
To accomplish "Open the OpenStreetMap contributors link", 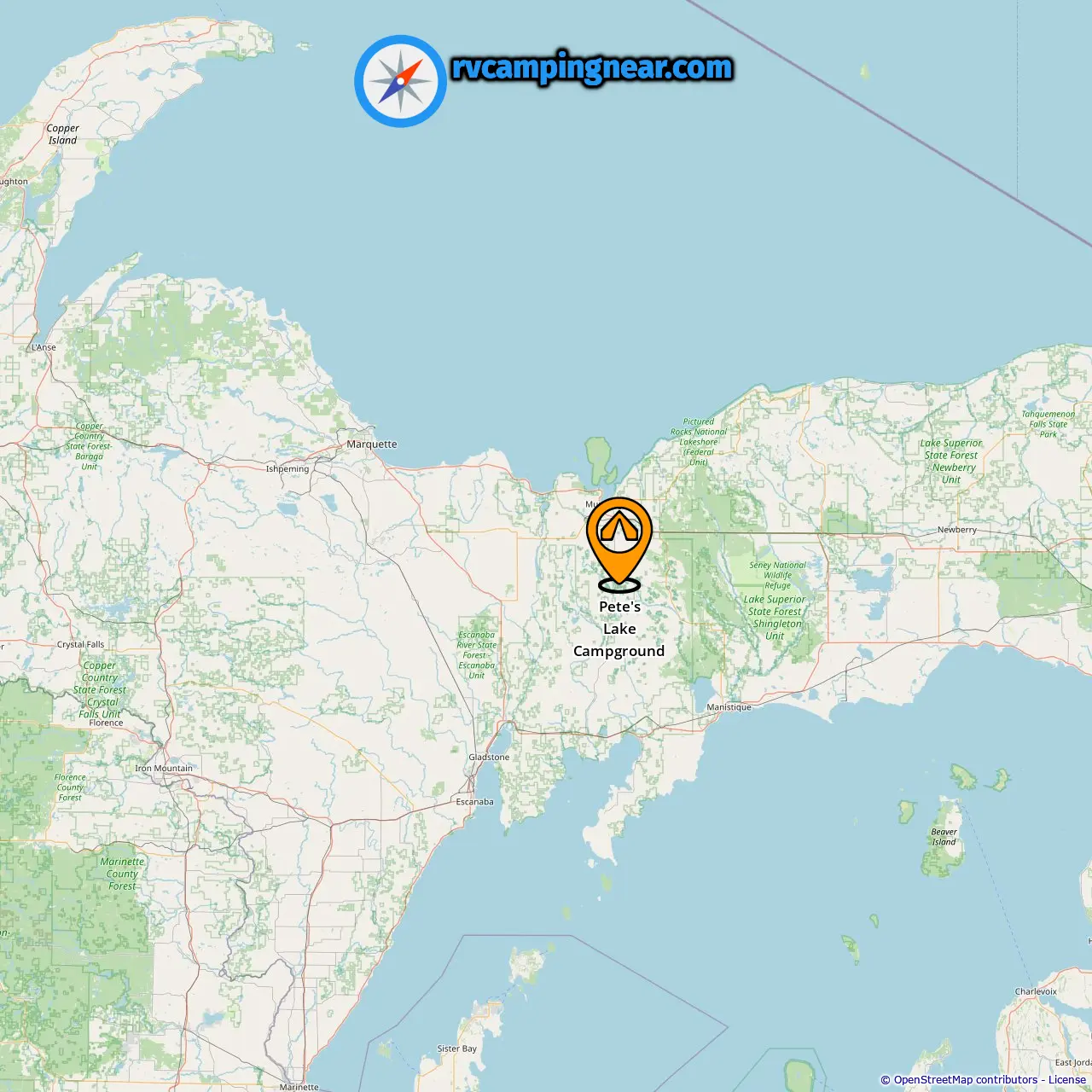I will [966, 1080].
